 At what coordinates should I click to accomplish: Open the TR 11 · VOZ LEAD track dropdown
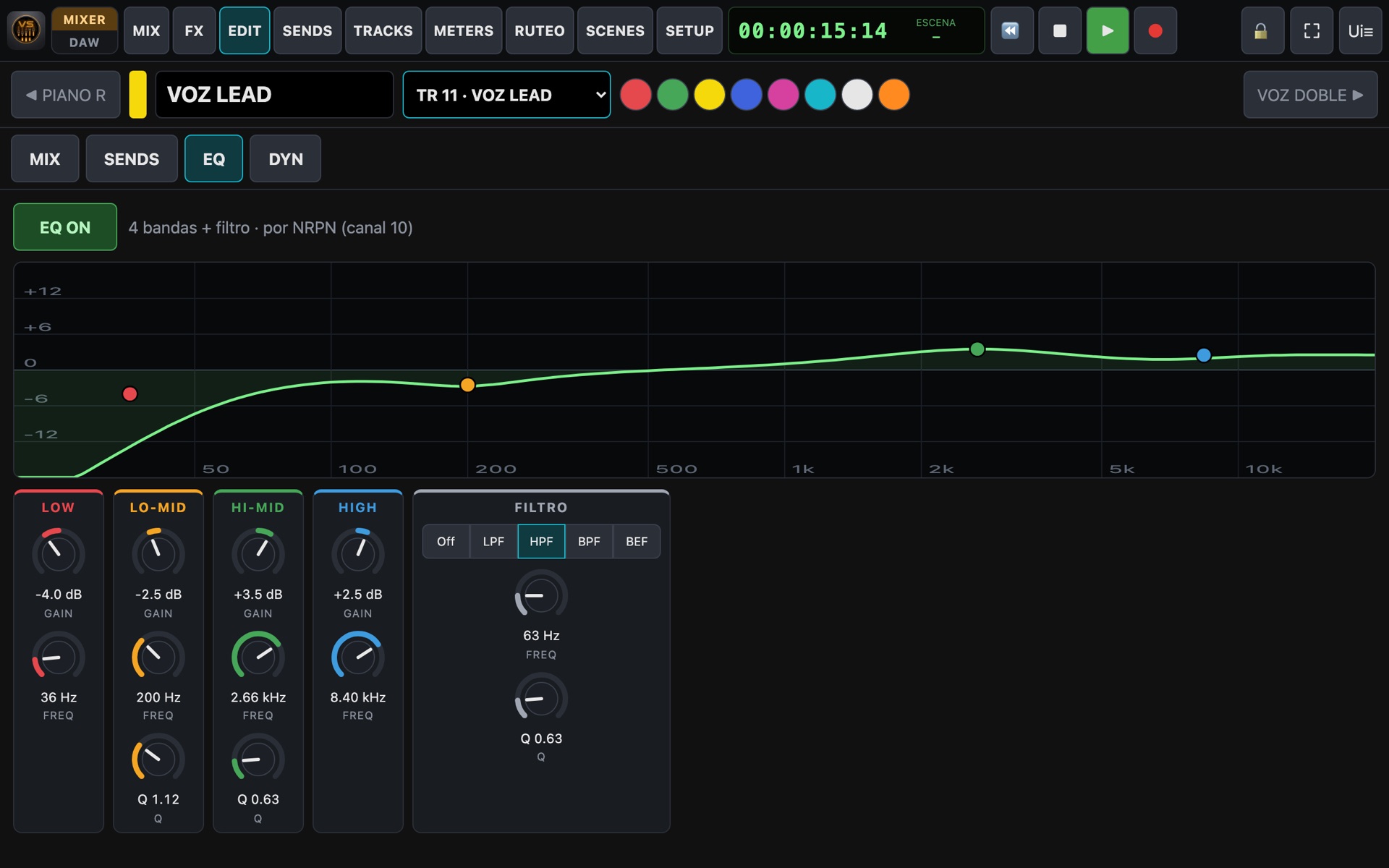click(506, 95)
